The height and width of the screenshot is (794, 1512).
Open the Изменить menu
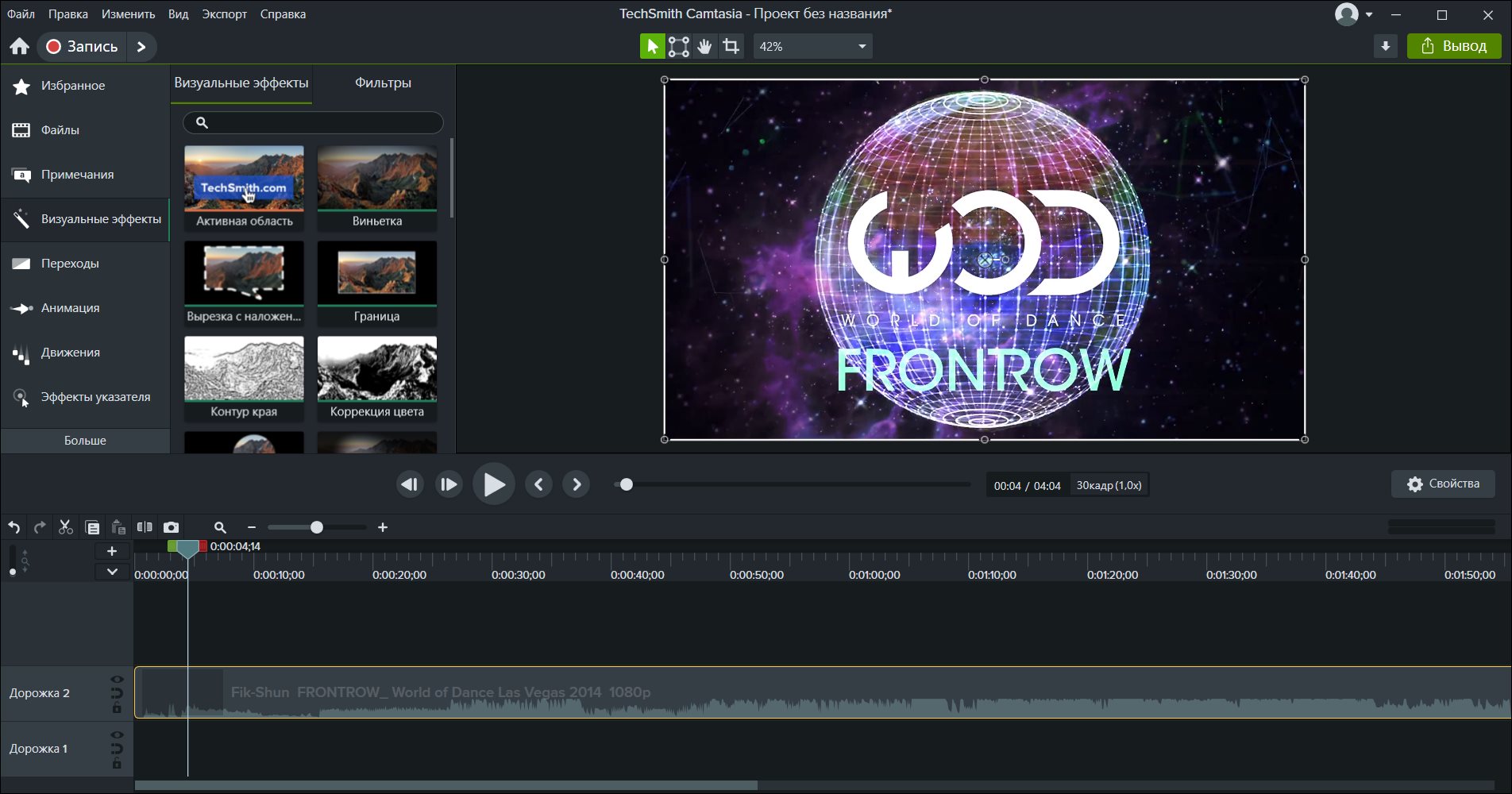[x=128, y=14]
